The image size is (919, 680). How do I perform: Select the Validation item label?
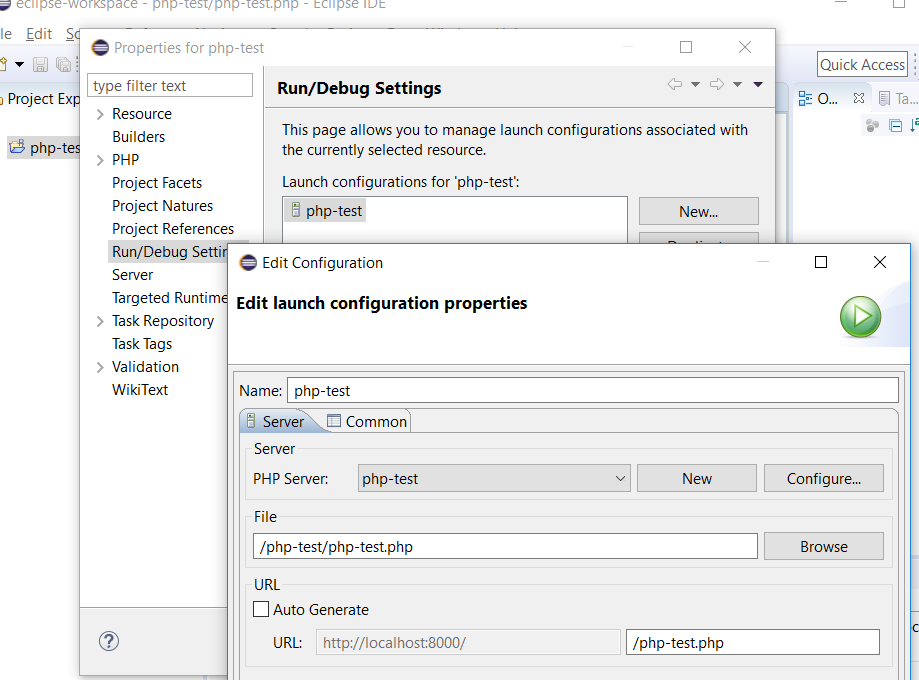[145, 367]
